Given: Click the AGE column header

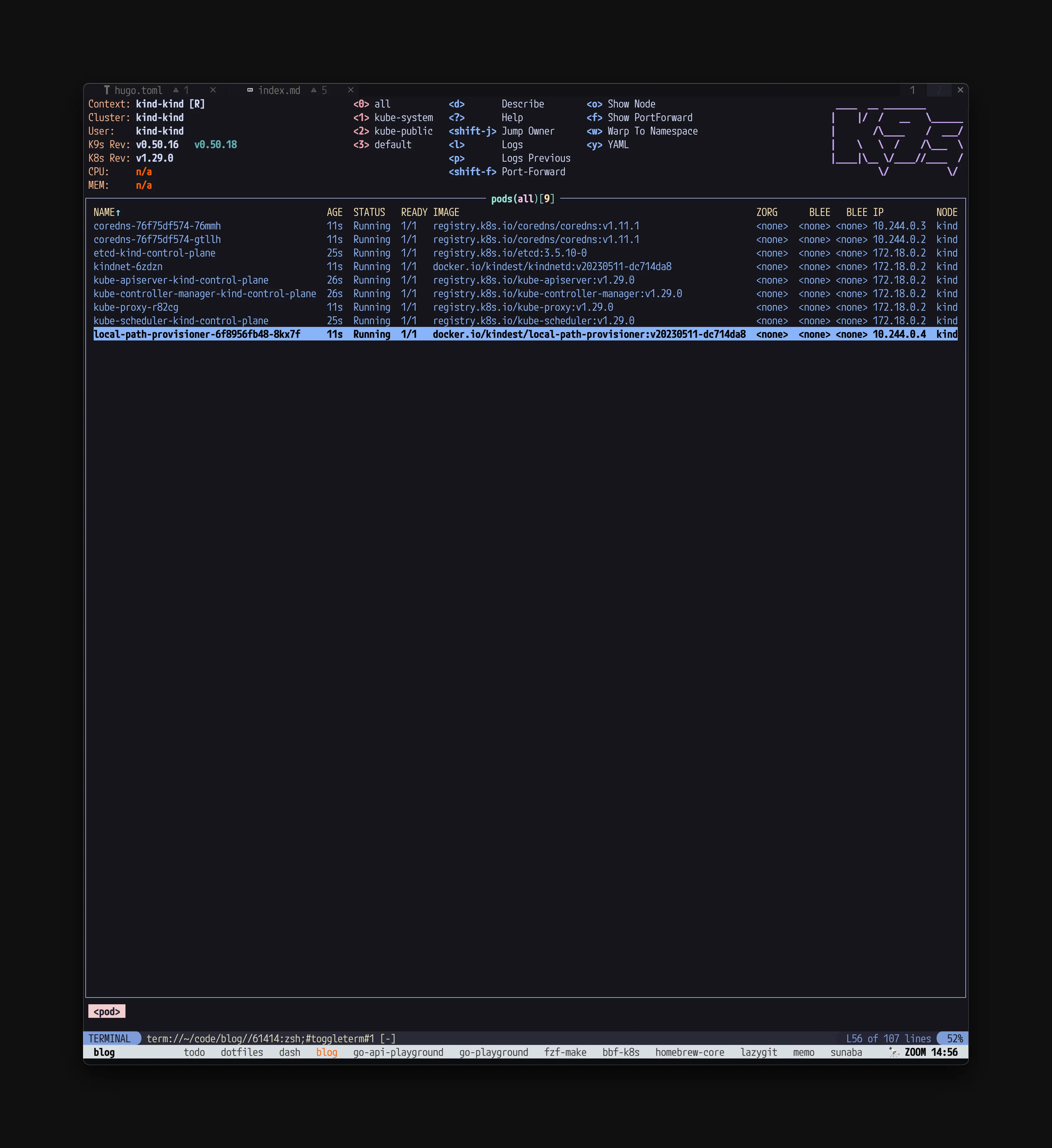Looking at the screenshot, I should [334, 212].
